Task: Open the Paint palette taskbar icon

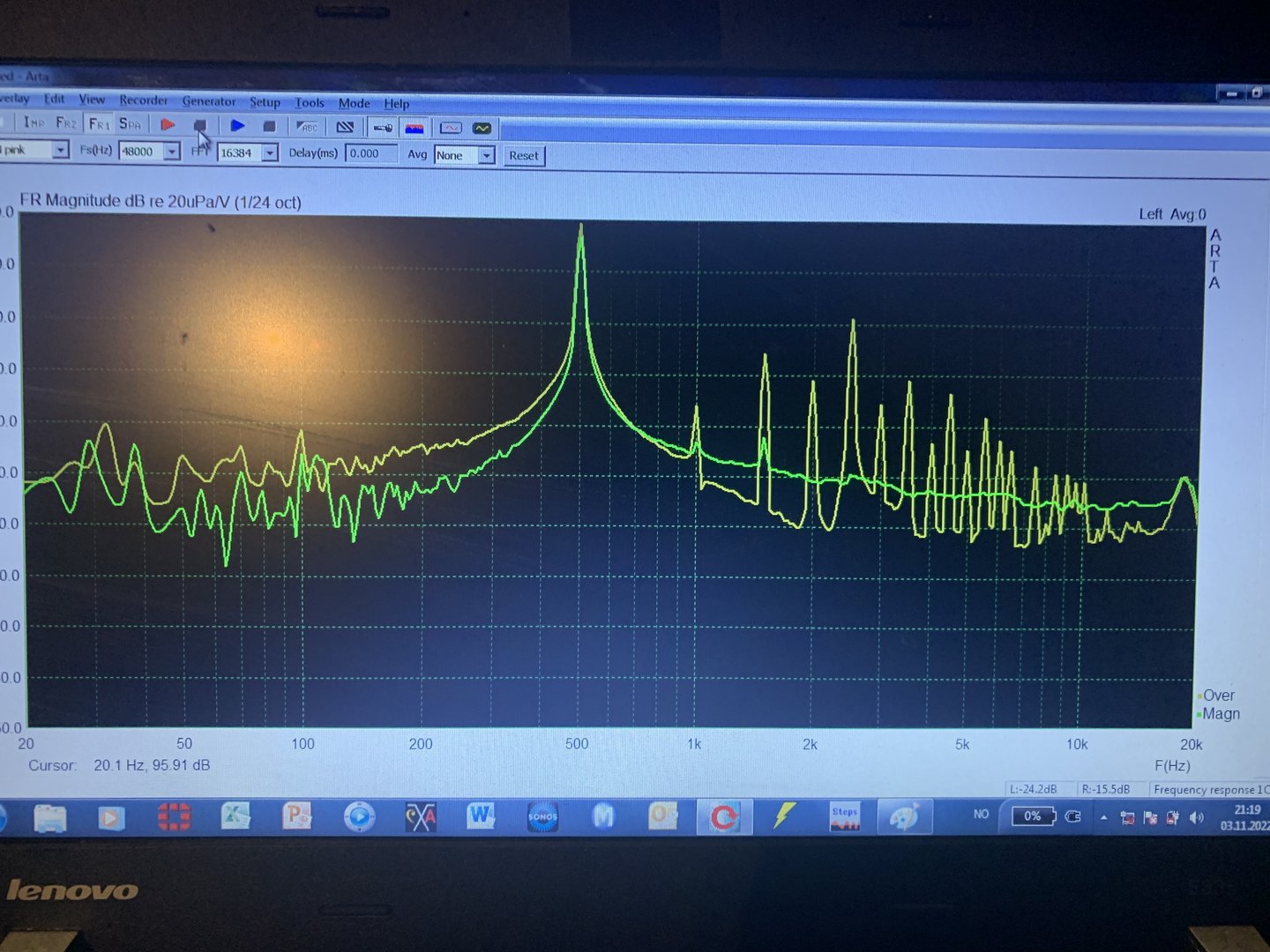Action: tap(904, 817)
